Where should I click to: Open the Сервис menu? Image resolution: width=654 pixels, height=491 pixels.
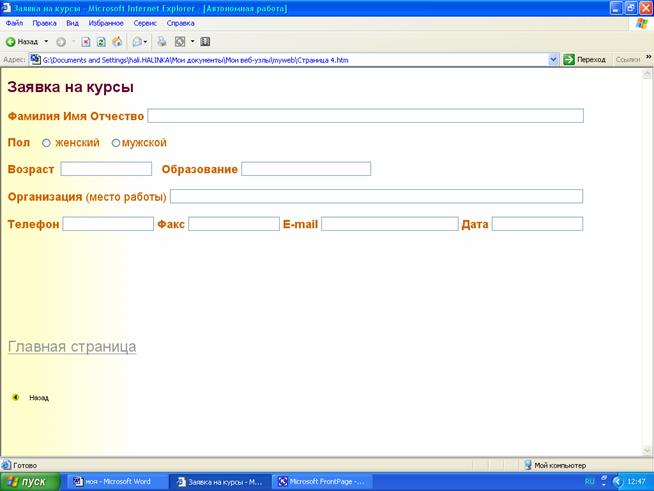(x=145, y=22)
